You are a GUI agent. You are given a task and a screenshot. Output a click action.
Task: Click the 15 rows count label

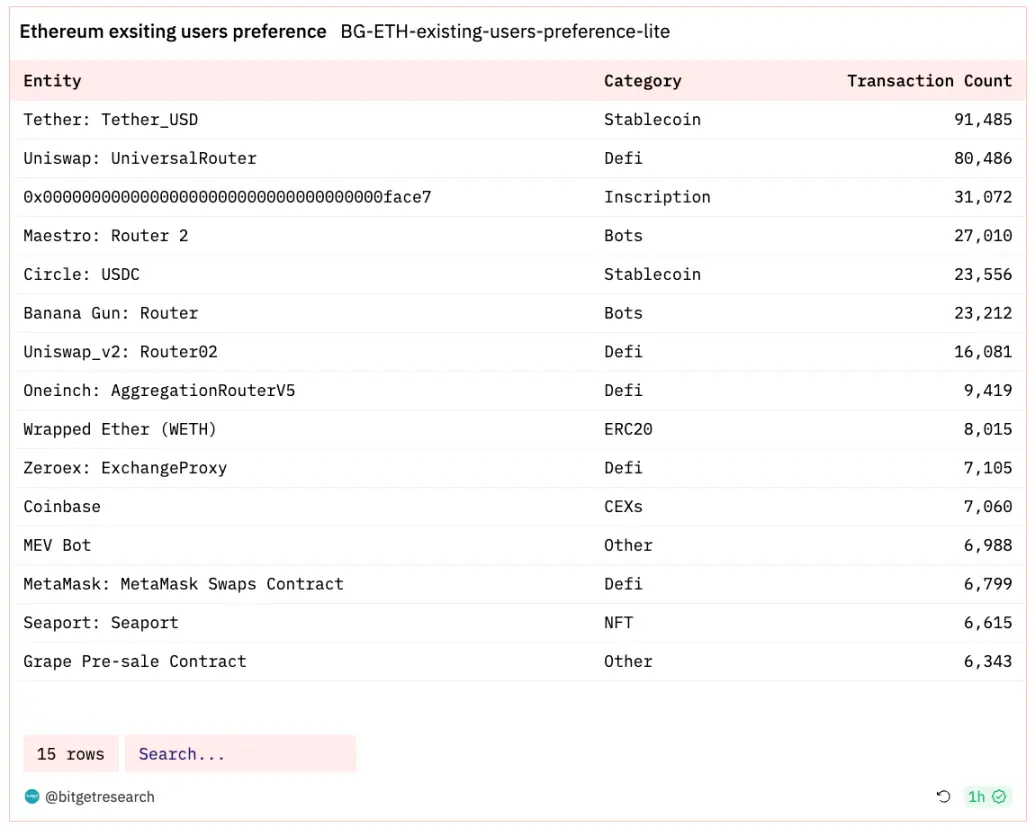[70, 754]
